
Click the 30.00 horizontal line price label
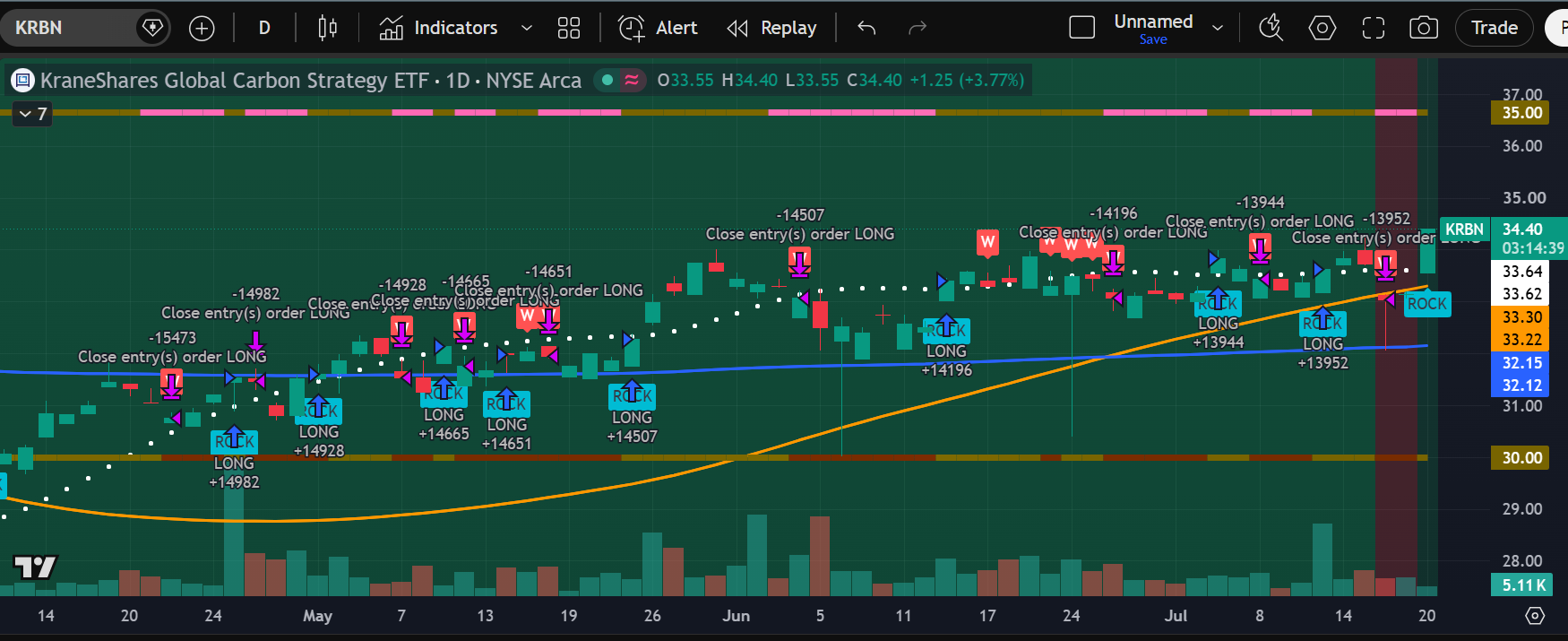pyautogui.click(x=1522, y=458)
